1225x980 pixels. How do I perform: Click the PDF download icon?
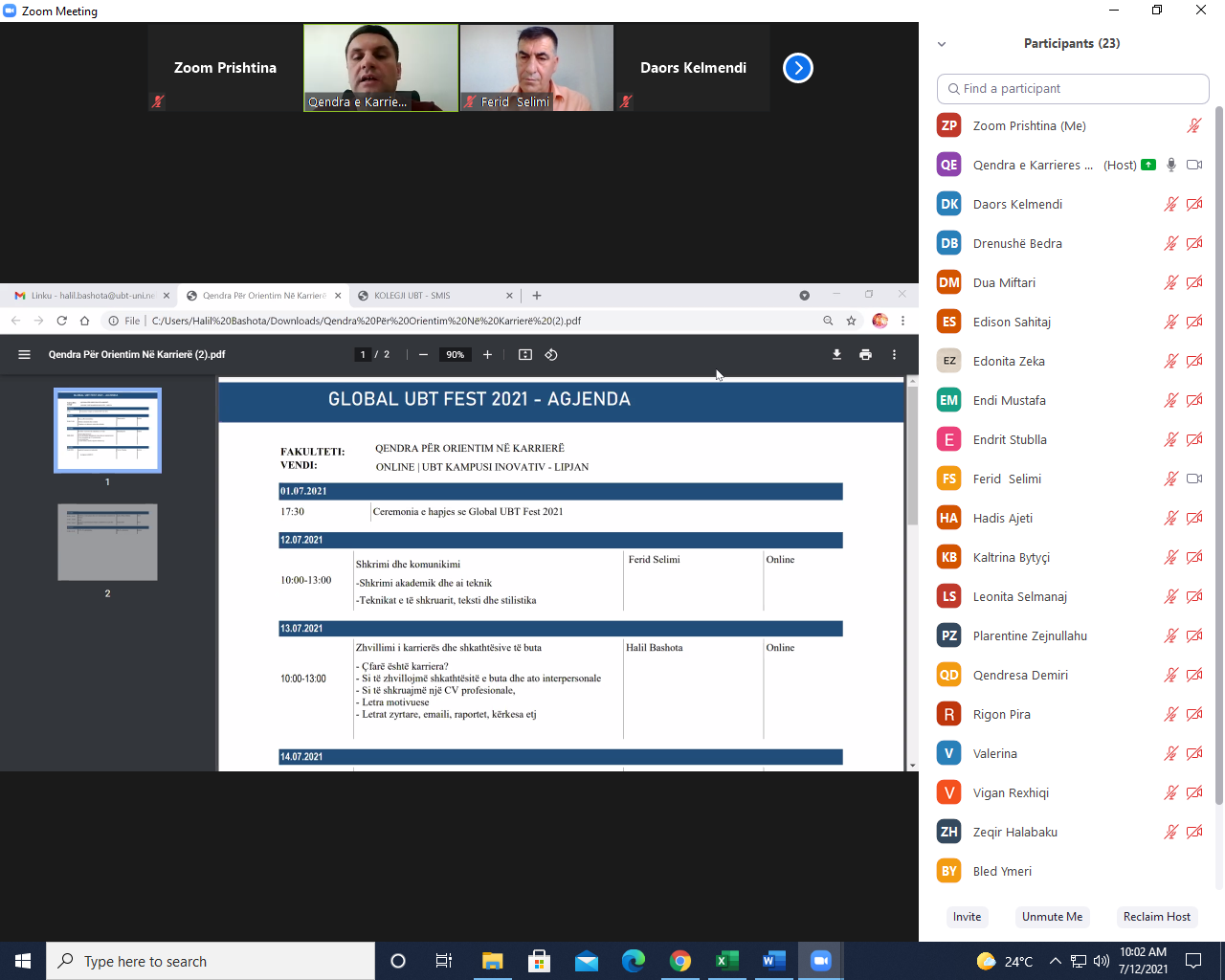click(x=836, y=354)
